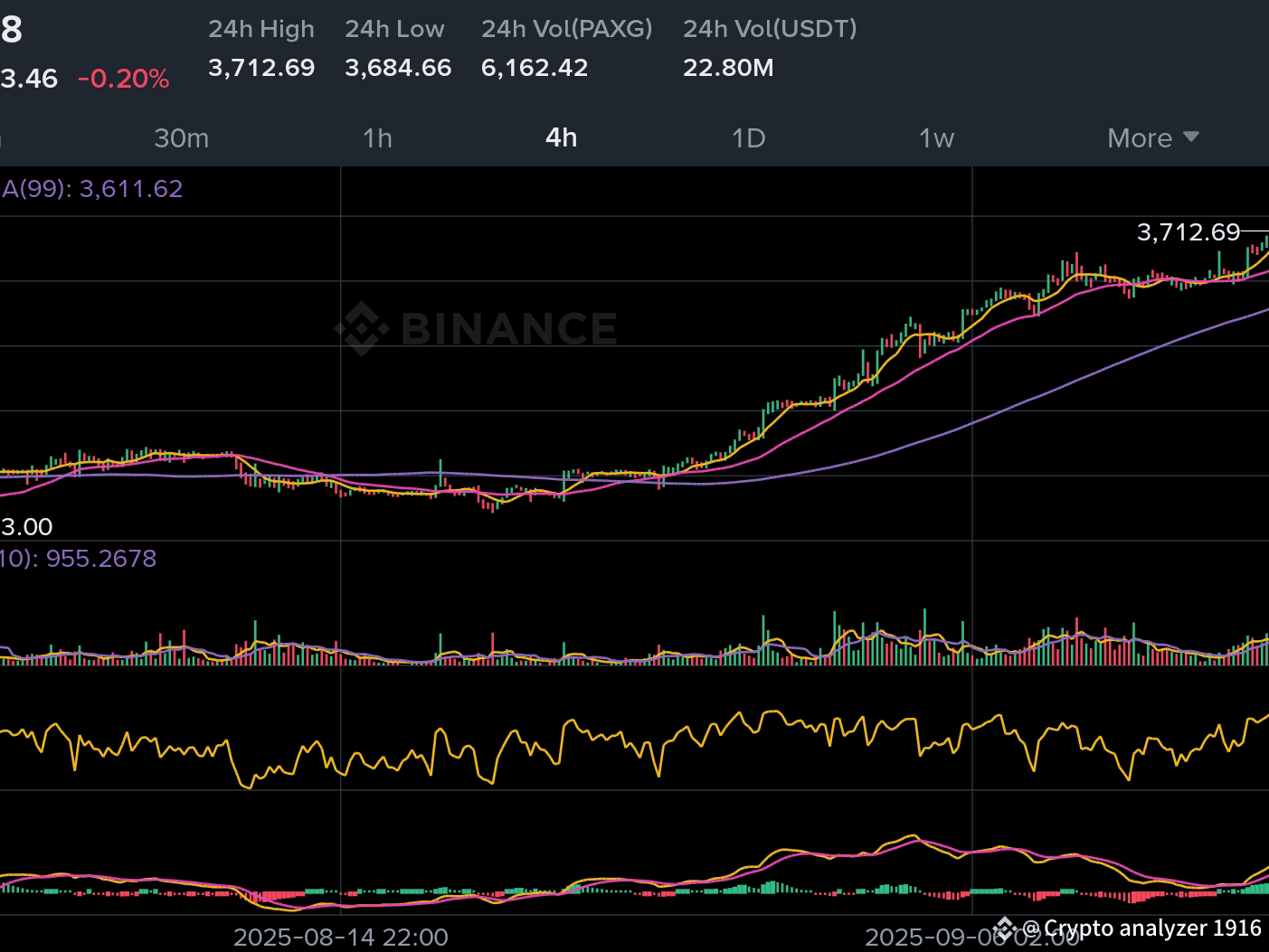Click the 24h High value 3,712.69
The width and height of the screenshot is (1269, 952).
point(261,68)
